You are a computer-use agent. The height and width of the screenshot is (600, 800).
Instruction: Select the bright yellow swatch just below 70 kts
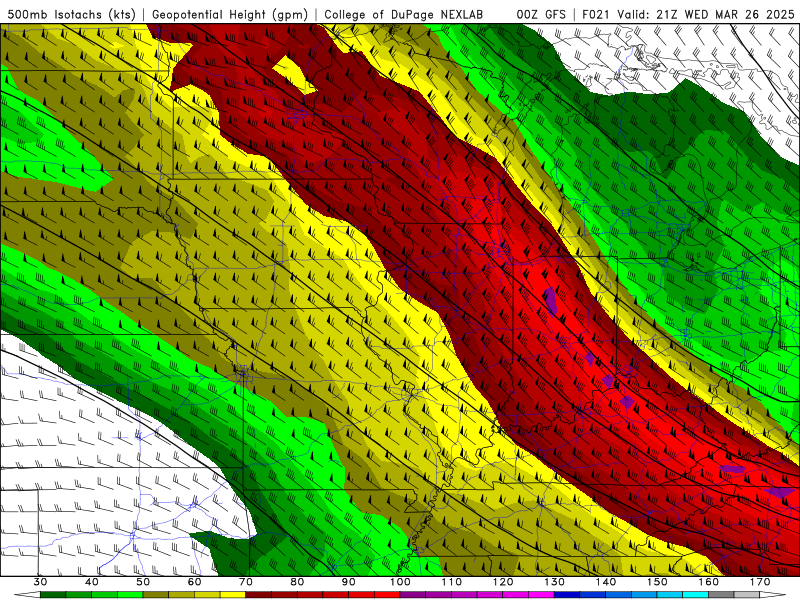[x=233, y=595]
